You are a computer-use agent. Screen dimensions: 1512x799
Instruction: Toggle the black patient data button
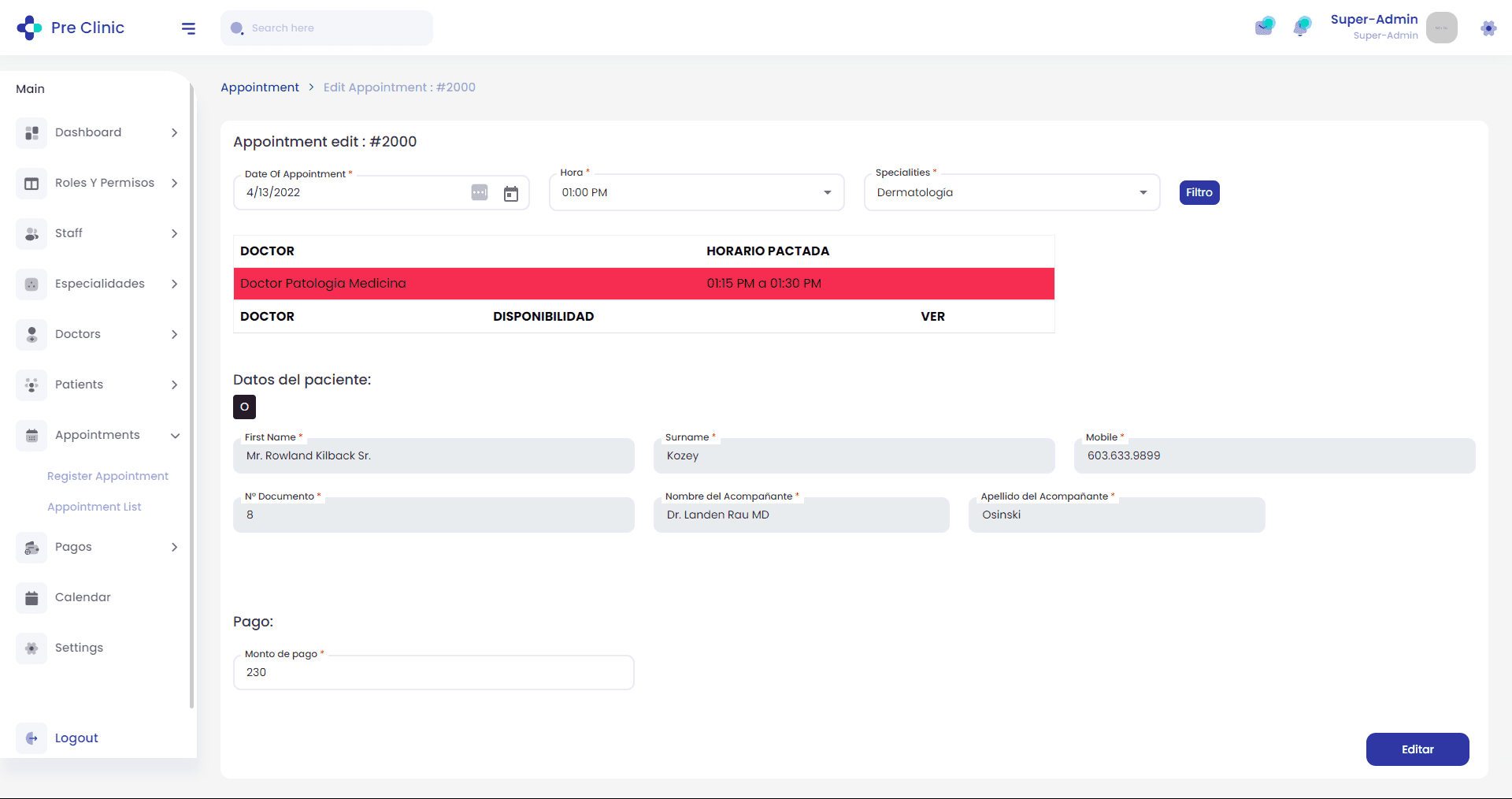pos(244,407)
